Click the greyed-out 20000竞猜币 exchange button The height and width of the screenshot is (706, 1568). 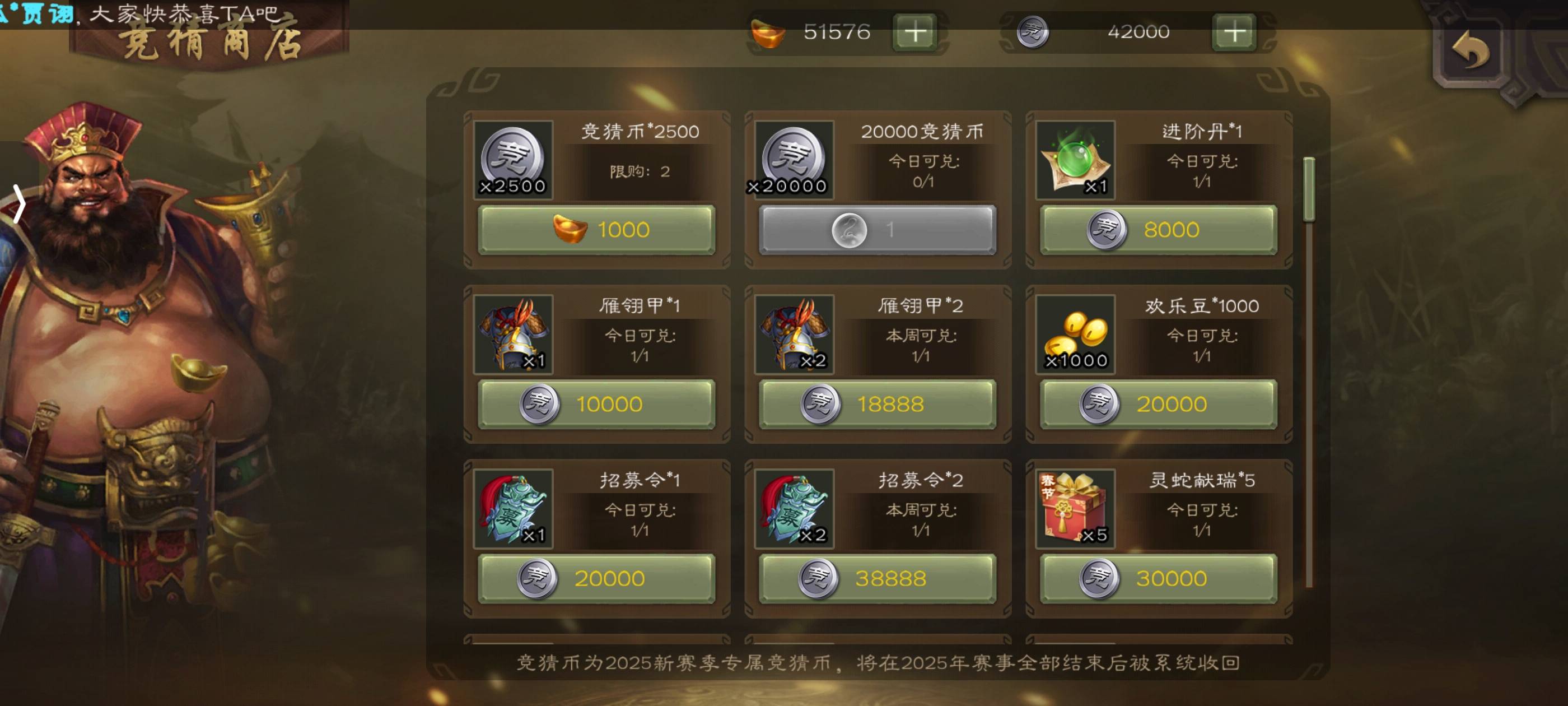coord(877,230)
